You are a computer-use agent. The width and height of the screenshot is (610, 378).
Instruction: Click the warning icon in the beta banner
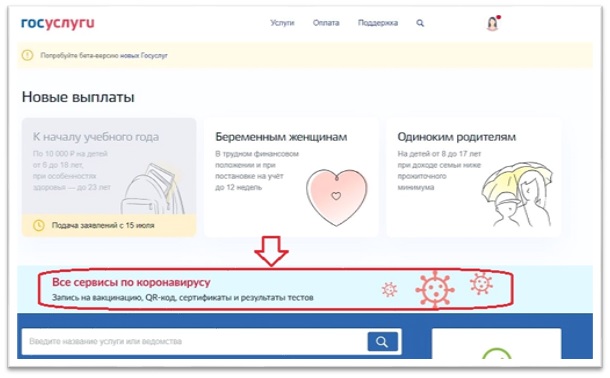click(27, 55)
